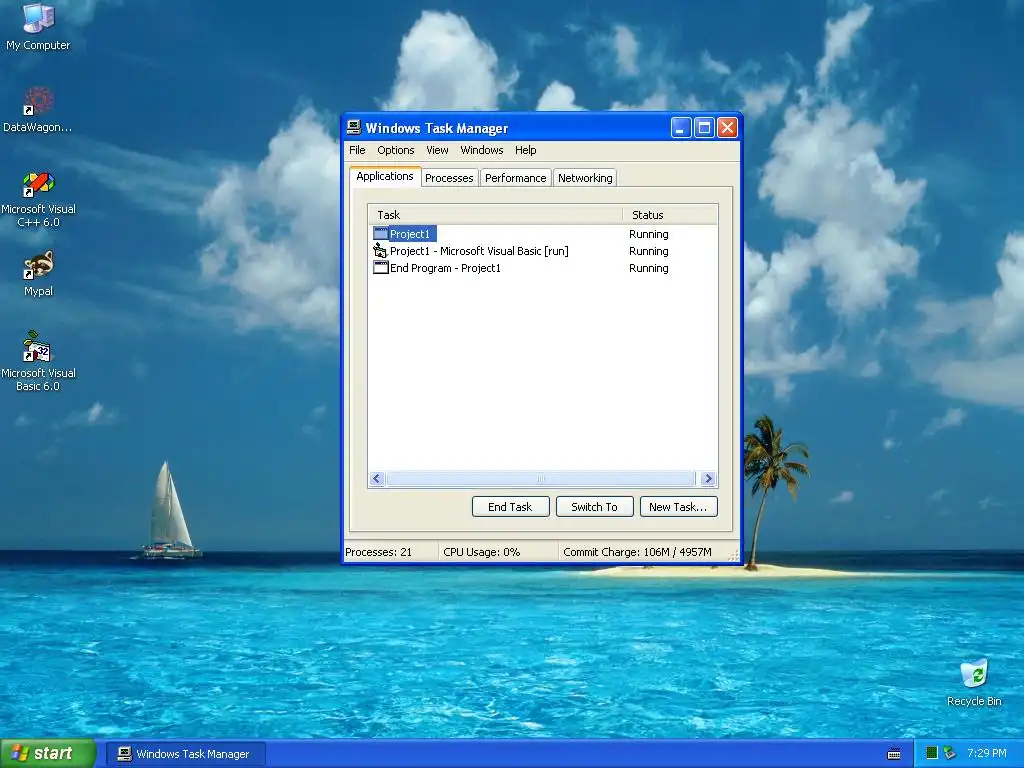Open the Windows menu

(482, 150)
